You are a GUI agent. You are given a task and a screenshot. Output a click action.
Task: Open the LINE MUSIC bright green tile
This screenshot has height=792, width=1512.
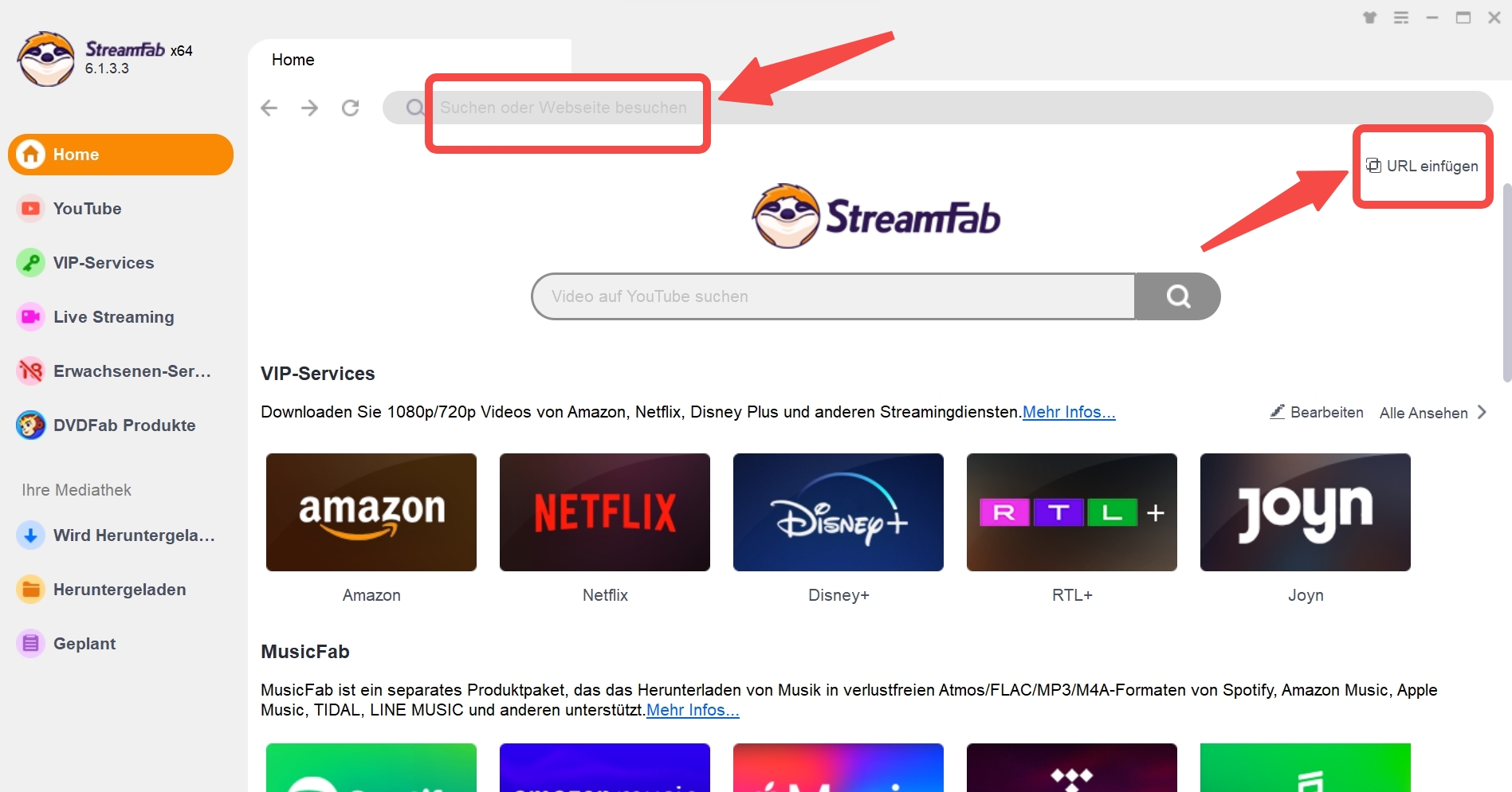tap(1306, 767)
